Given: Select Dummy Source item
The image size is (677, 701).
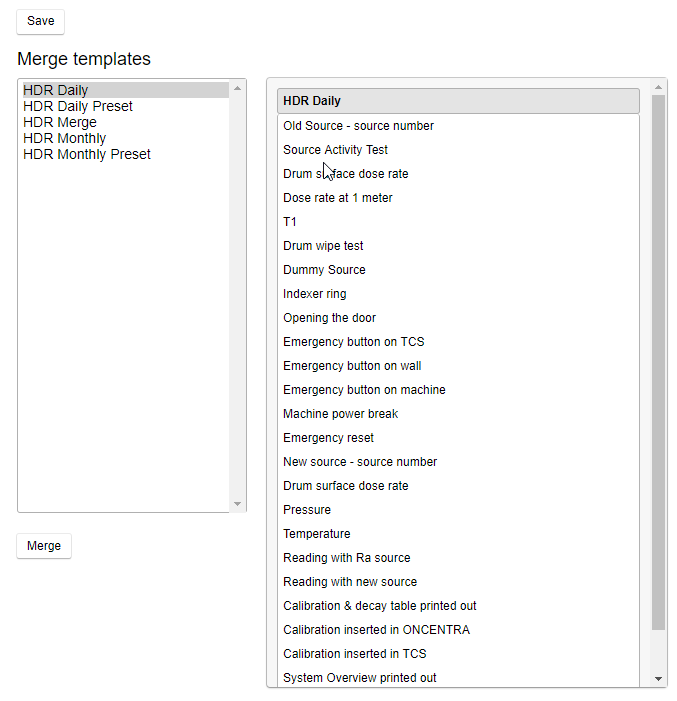Looking at the screenshot, I should [458, 270].
